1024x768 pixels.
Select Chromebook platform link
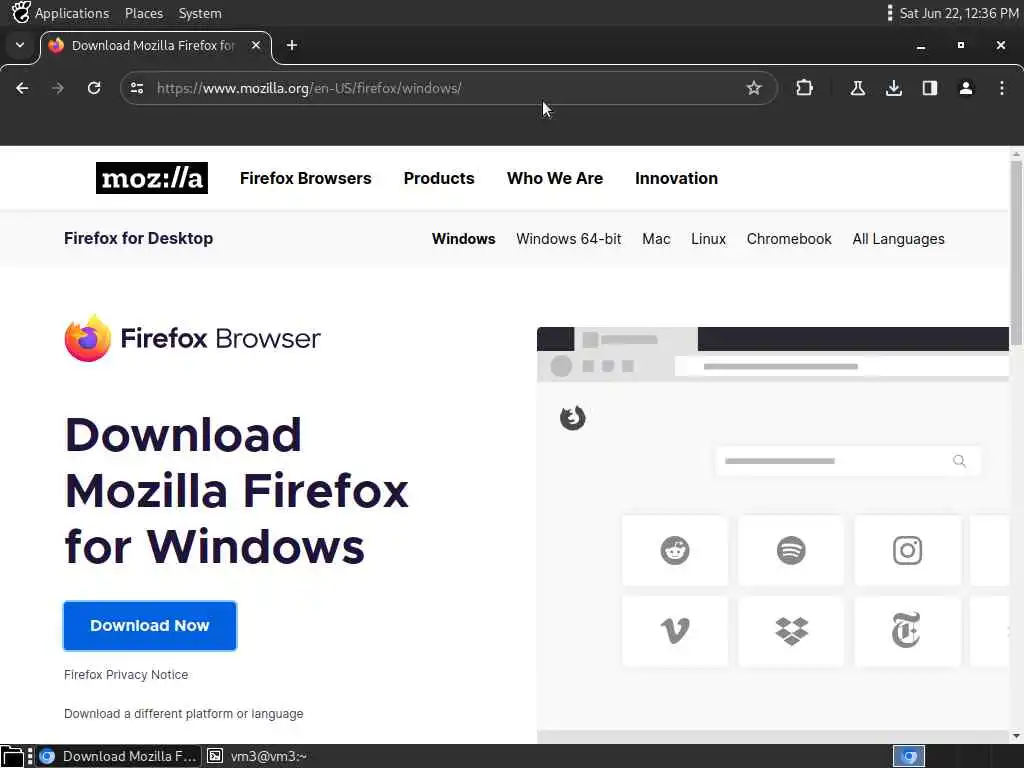(x=789, y=239)
